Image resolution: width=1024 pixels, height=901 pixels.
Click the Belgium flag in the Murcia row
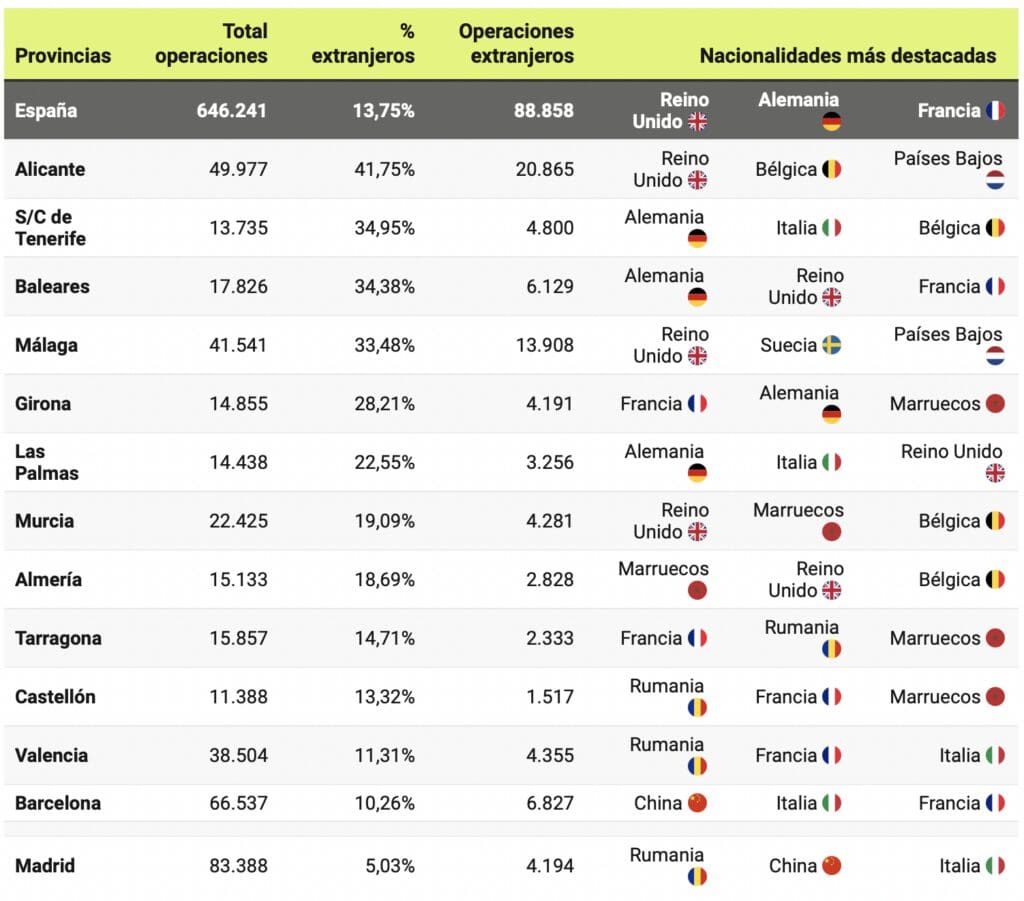tap(995, 521)
